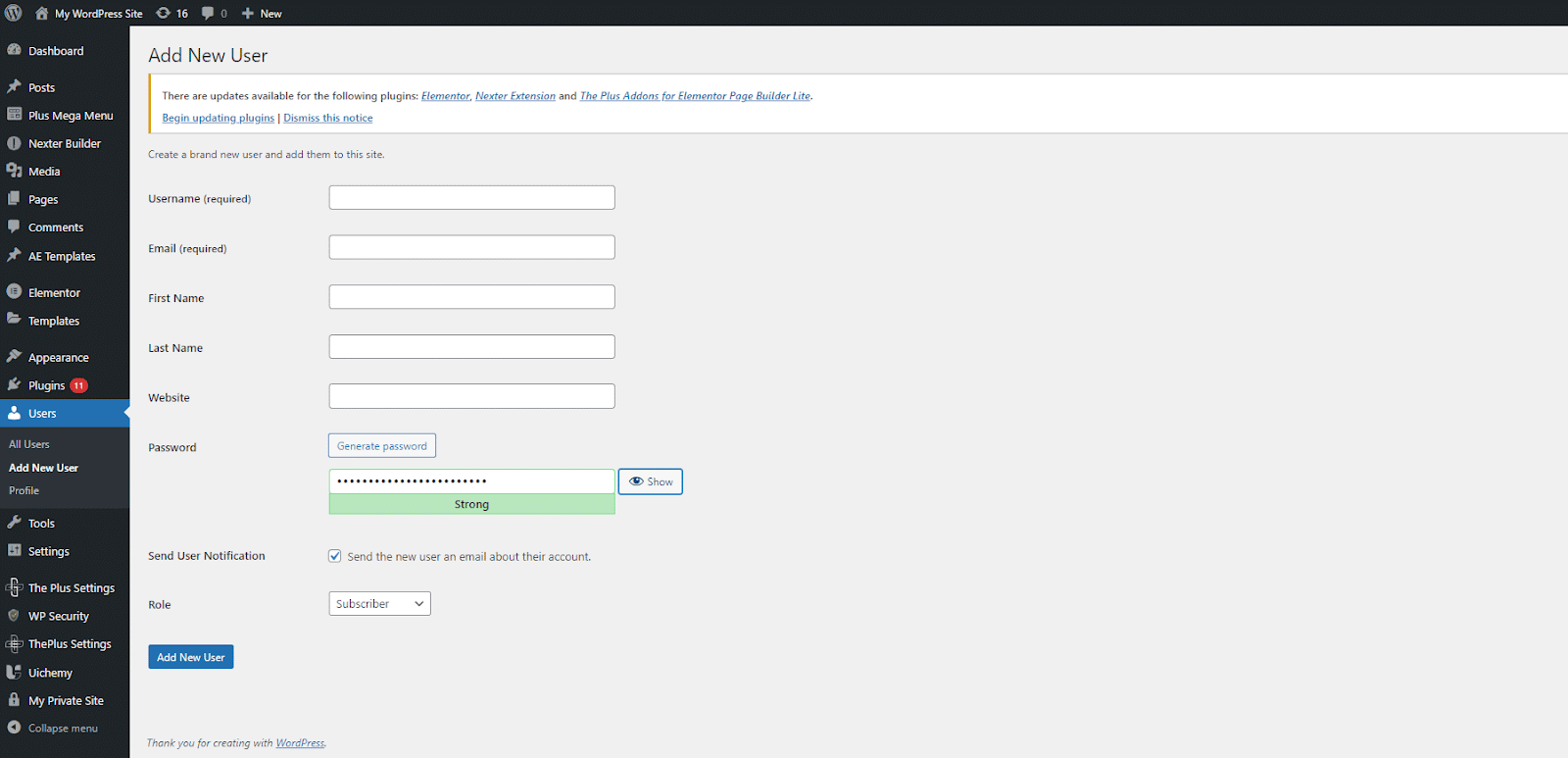
Task: Click the Tools wrench icon
Action: point(14,523)
